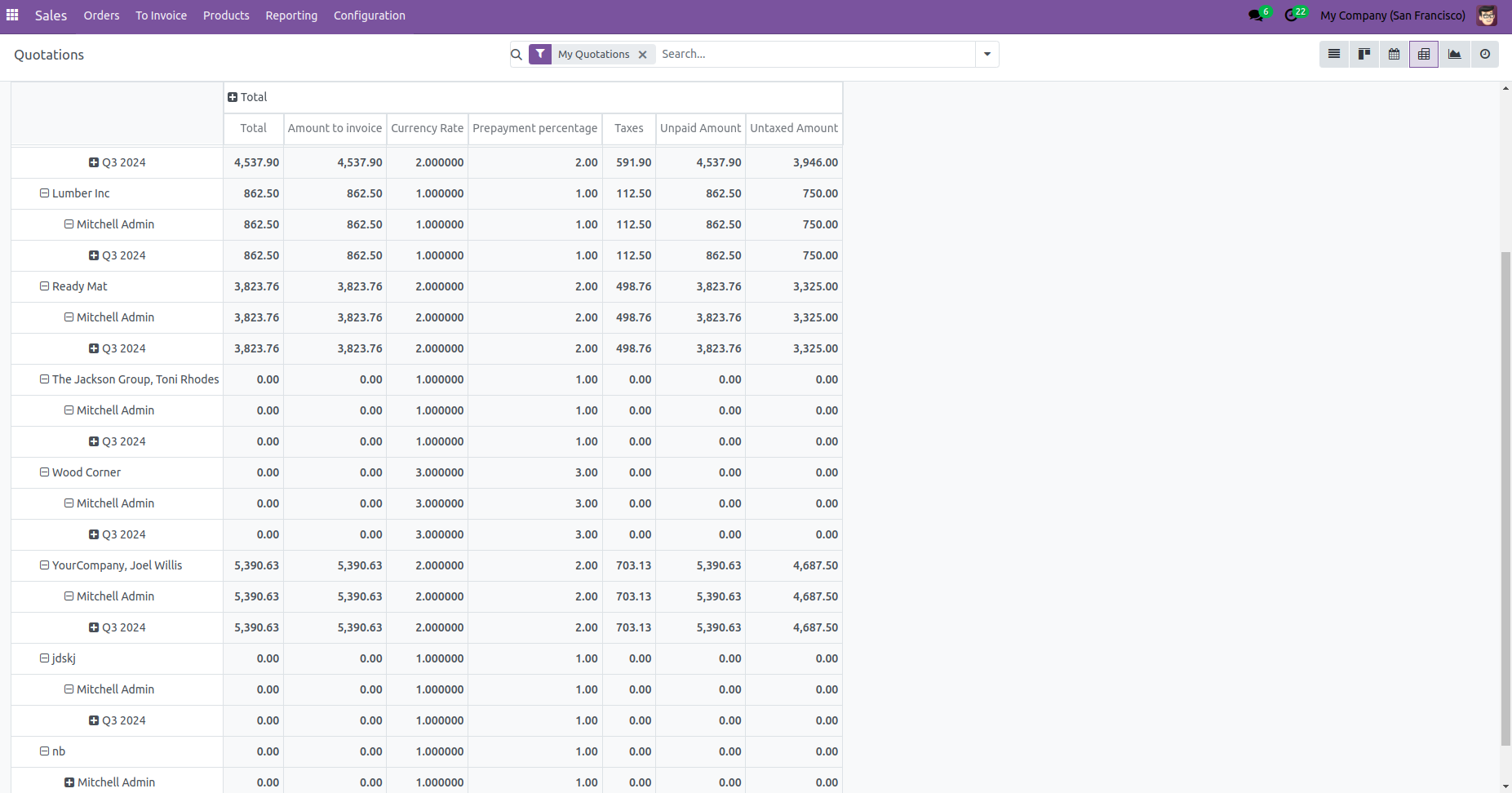Switch to activity view

(1485, 55)
